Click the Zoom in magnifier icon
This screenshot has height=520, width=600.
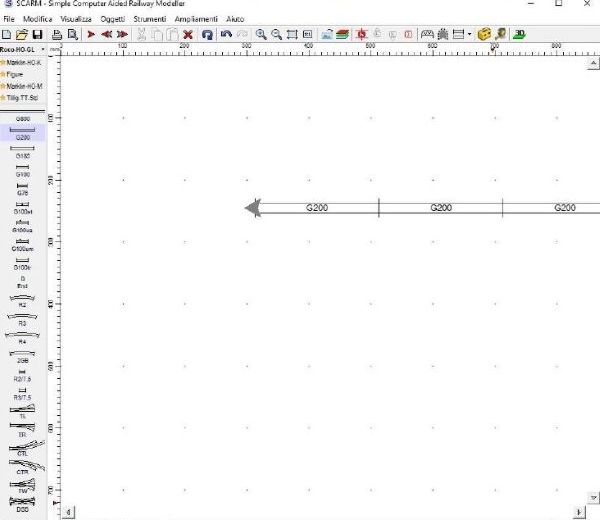tap(261, 34)
